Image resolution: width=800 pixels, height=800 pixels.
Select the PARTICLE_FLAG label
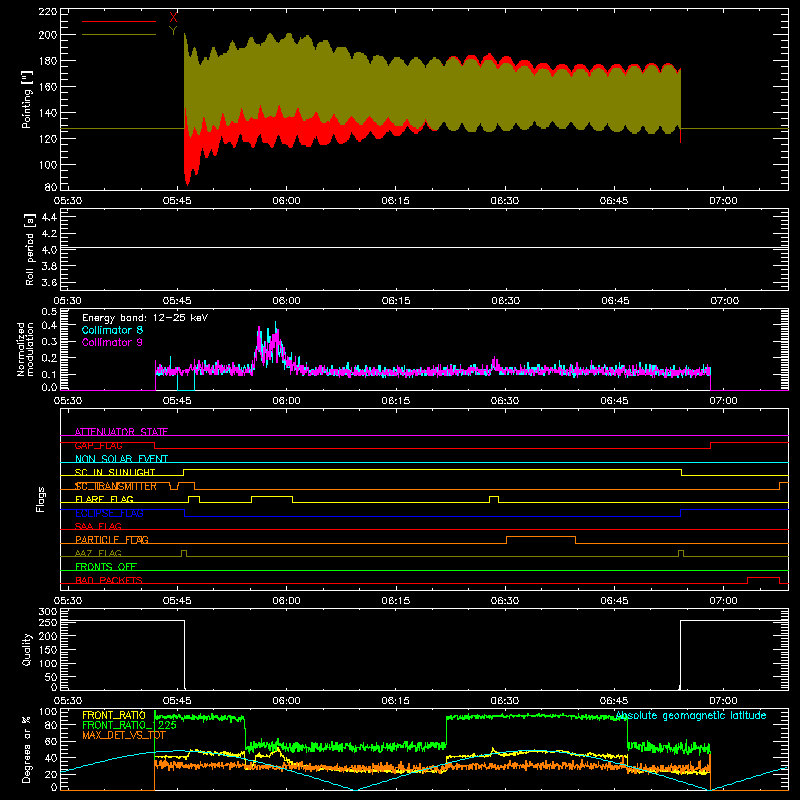point(112,539)
